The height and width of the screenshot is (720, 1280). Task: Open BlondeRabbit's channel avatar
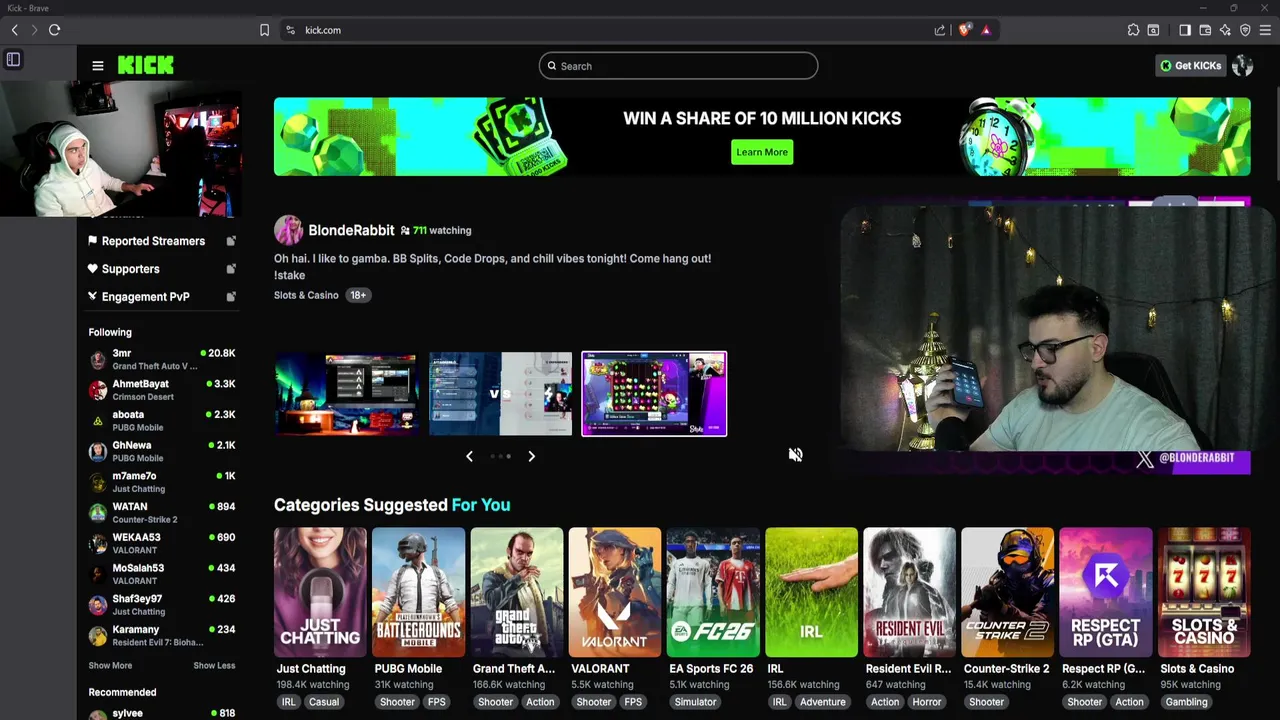288,230
